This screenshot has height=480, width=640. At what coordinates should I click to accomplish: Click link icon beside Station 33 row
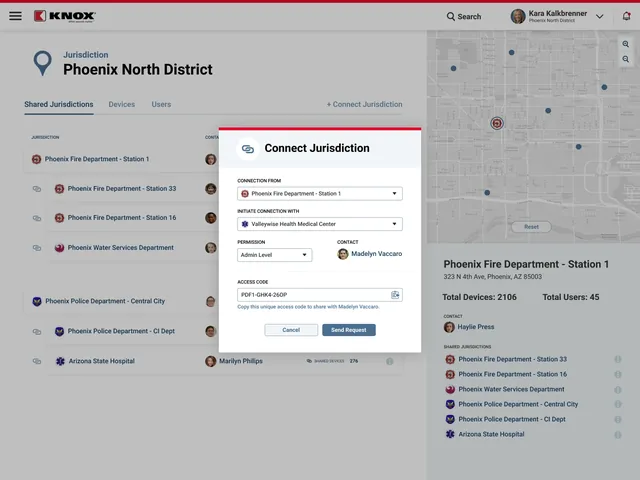[x=37, y=189]
